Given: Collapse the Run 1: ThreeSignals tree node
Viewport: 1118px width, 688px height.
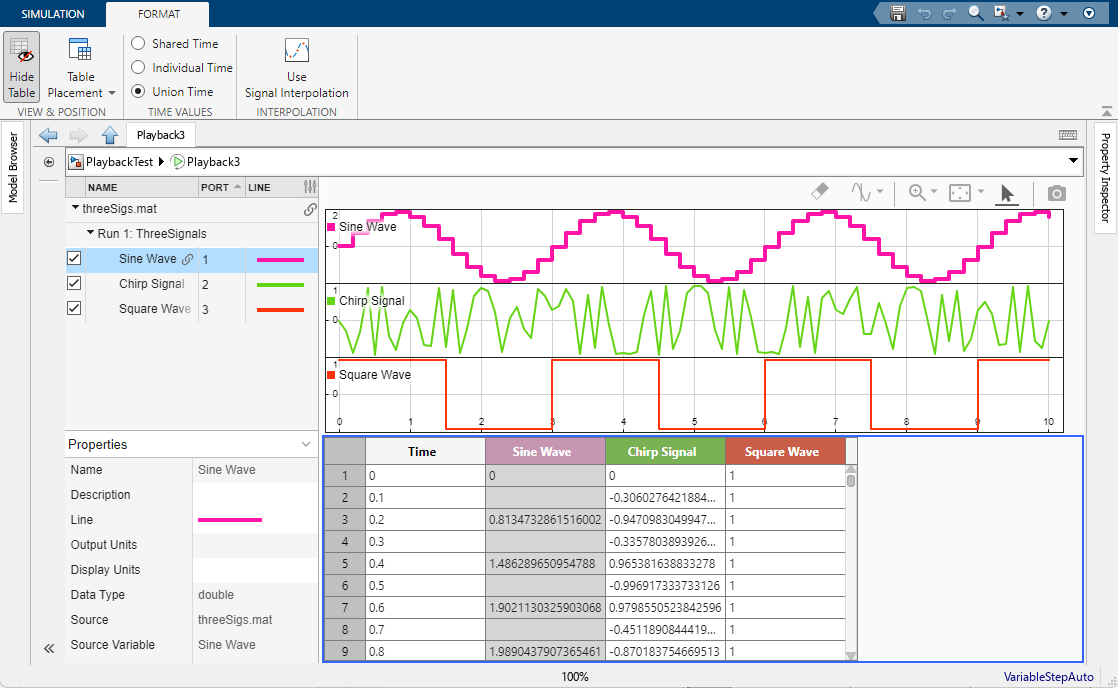Looking at the screenshot, I should [x=88, y=233].
